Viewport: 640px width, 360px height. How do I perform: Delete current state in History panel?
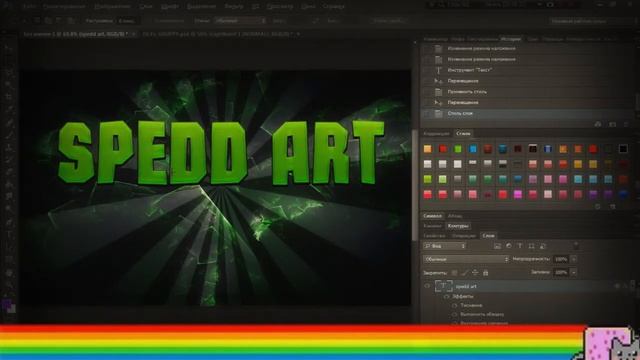pyautogui.click(x=626, y=124)
